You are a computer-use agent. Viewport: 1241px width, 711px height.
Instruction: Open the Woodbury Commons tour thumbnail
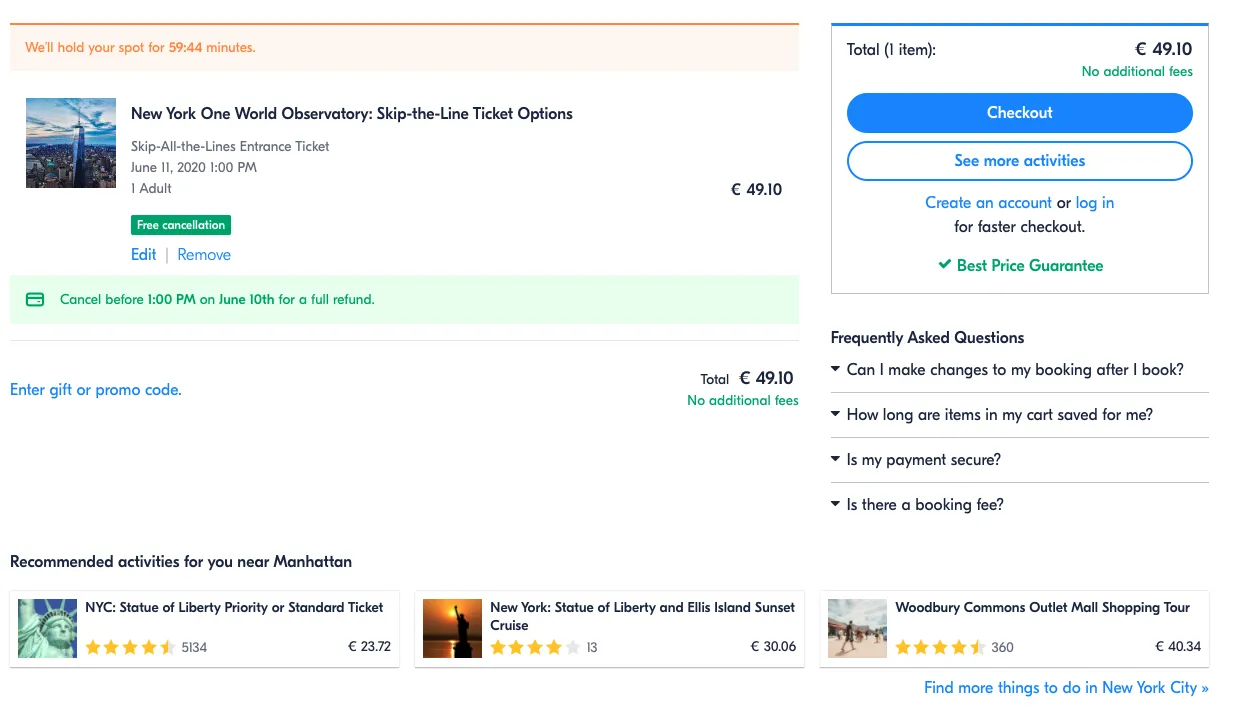(x=857, y=628)
